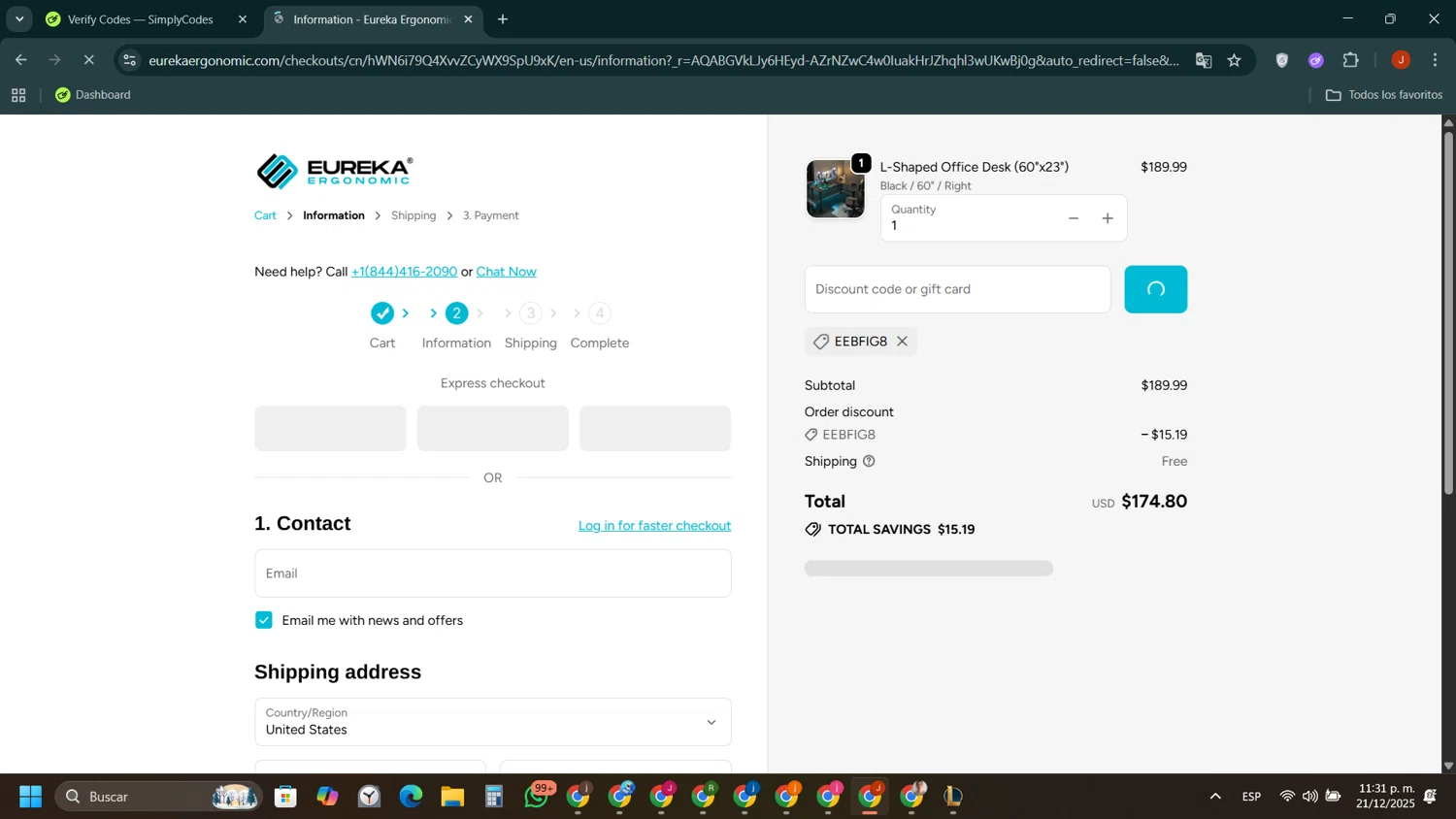
Task: Open Microsoft Store from taskbar
Action: pos(285,797)
